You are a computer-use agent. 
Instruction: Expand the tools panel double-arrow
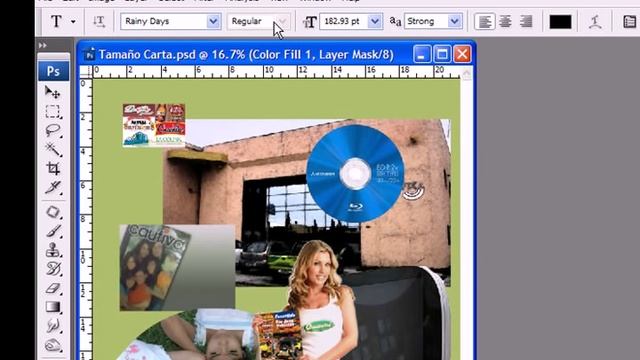(x=42, y=45)
